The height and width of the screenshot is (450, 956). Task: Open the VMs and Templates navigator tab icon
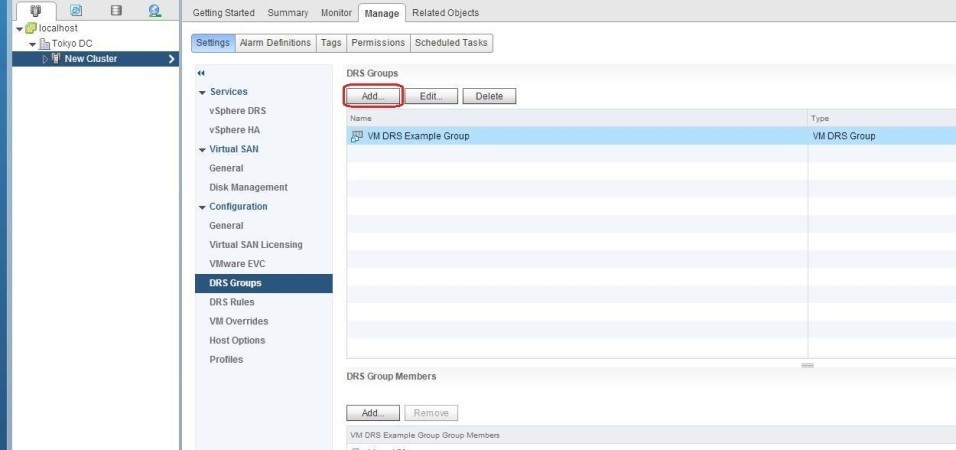point(76,10)
